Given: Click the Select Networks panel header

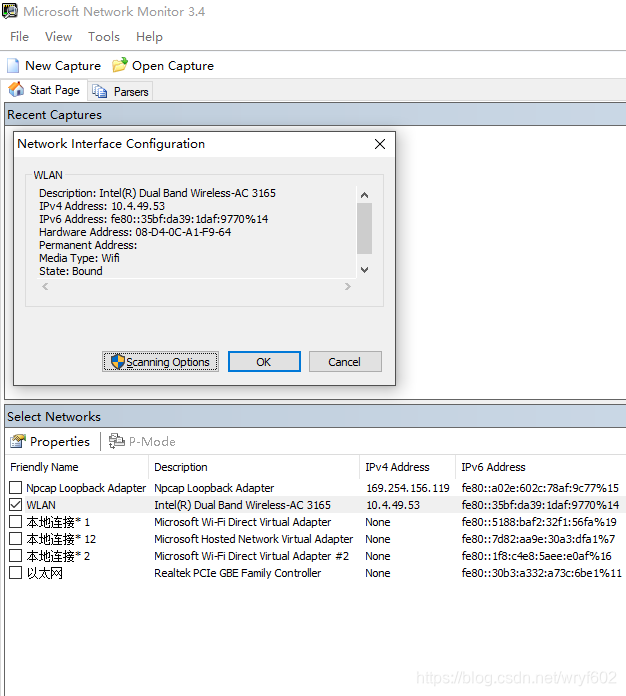Looking at the screenshot, I should pos(315,416).
